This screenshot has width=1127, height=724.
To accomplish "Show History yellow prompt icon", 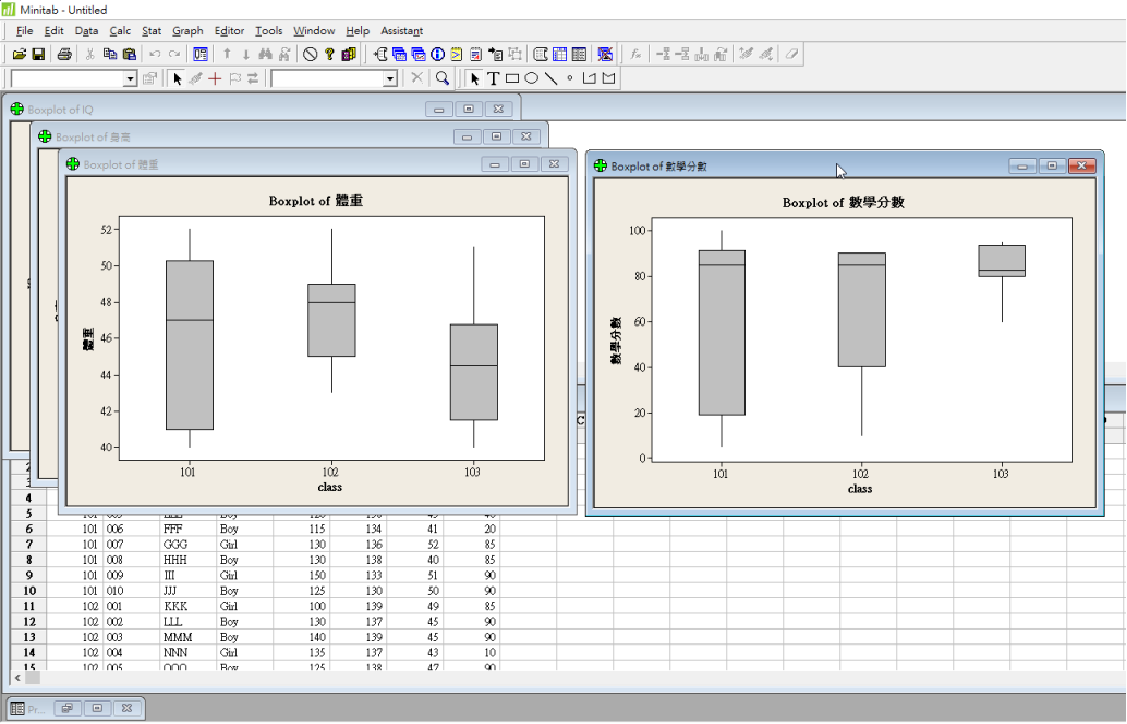I will [x=456, y=54].
